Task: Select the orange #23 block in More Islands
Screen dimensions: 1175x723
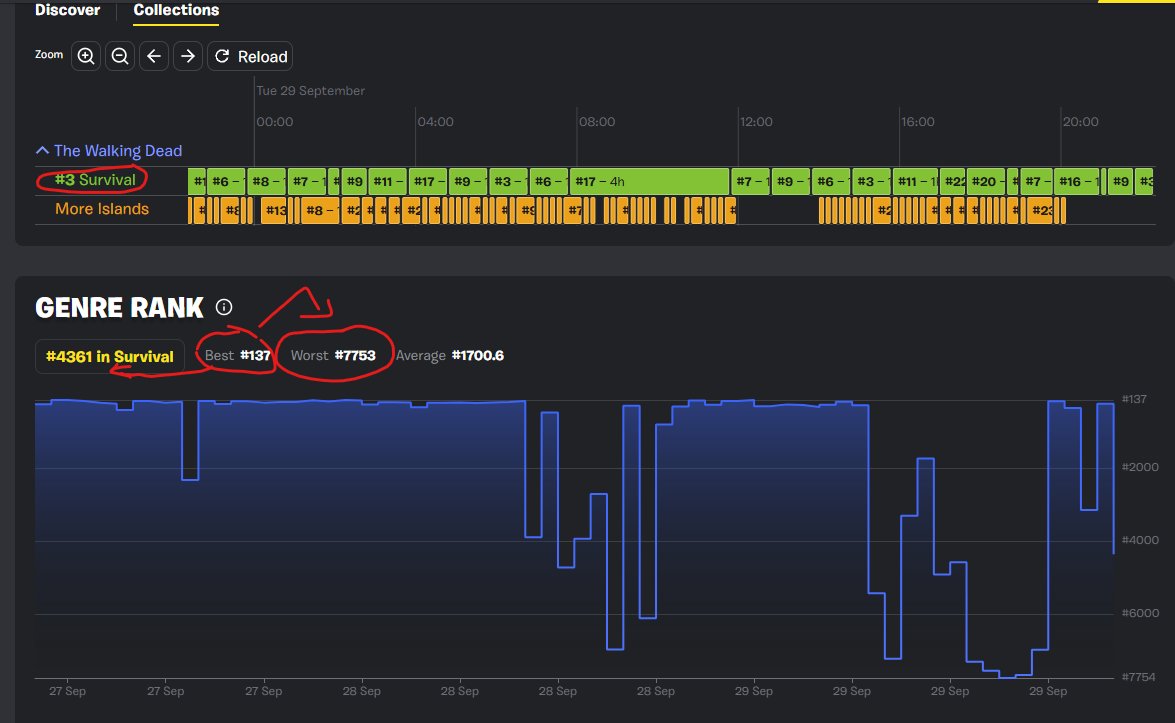Action: pos(1042,211)
